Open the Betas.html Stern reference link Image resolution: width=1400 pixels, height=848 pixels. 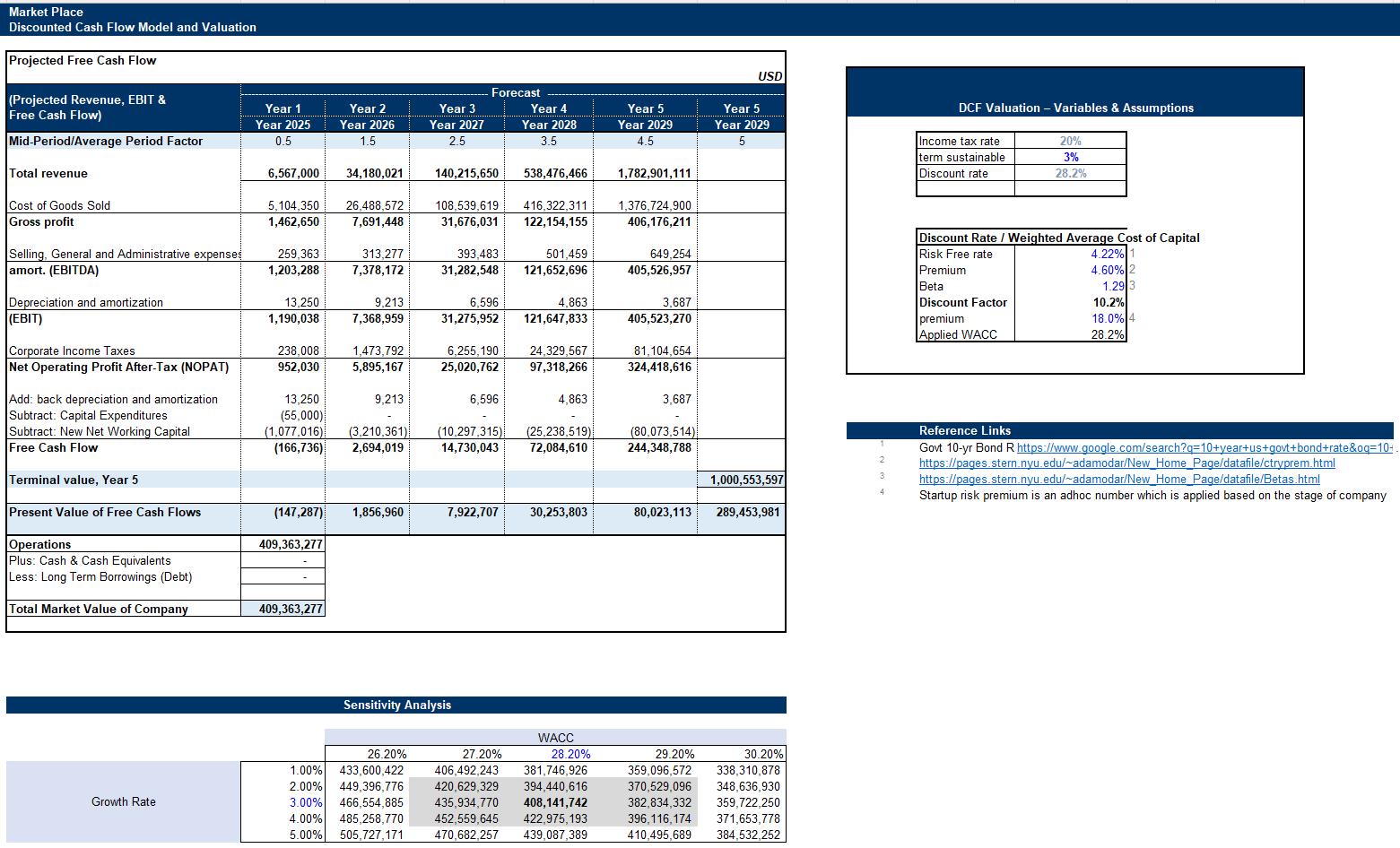click(x=1118, y=480)
